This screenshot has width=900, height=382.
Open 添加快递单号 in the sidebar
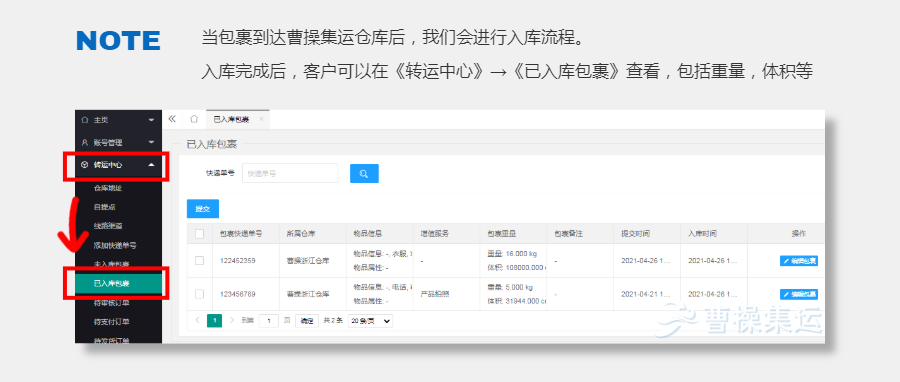[x=115, y=245]
